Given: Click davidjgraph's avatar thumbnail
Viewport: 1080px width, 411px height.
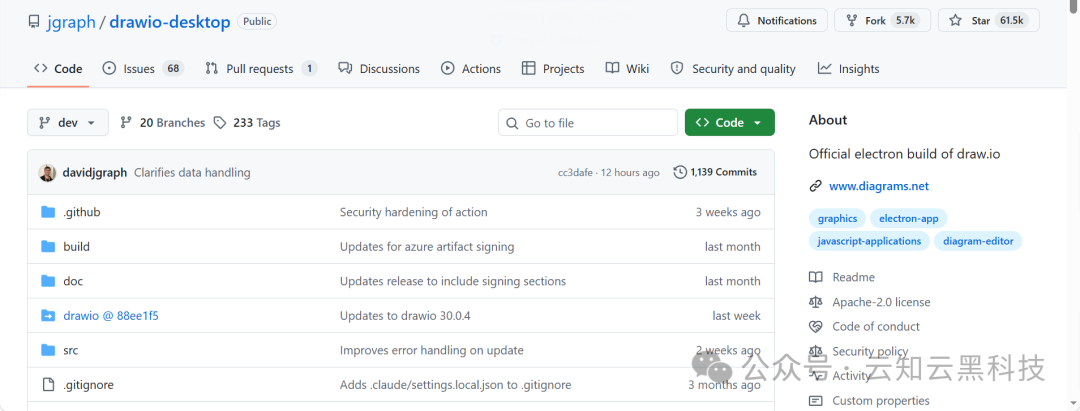Looking at the screenshot, I should click(x=47, y=172).
